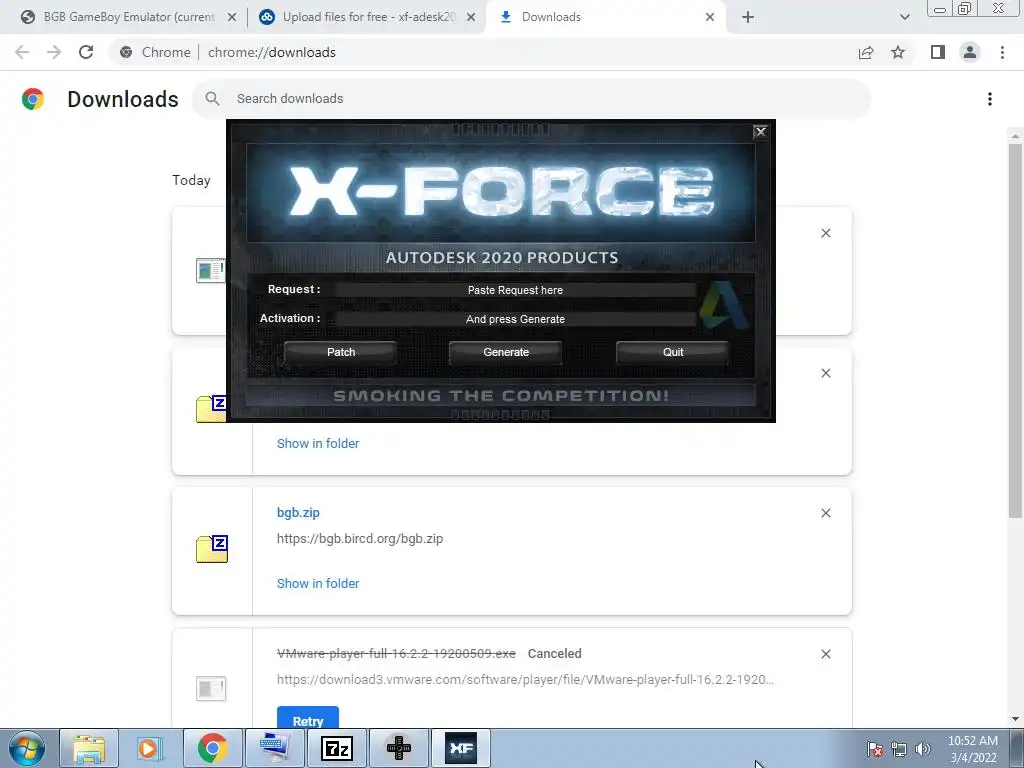Viewport: 1024px width, 768px height.
Task: Open a new Chrome tab
Action: [x=748, y=18]
